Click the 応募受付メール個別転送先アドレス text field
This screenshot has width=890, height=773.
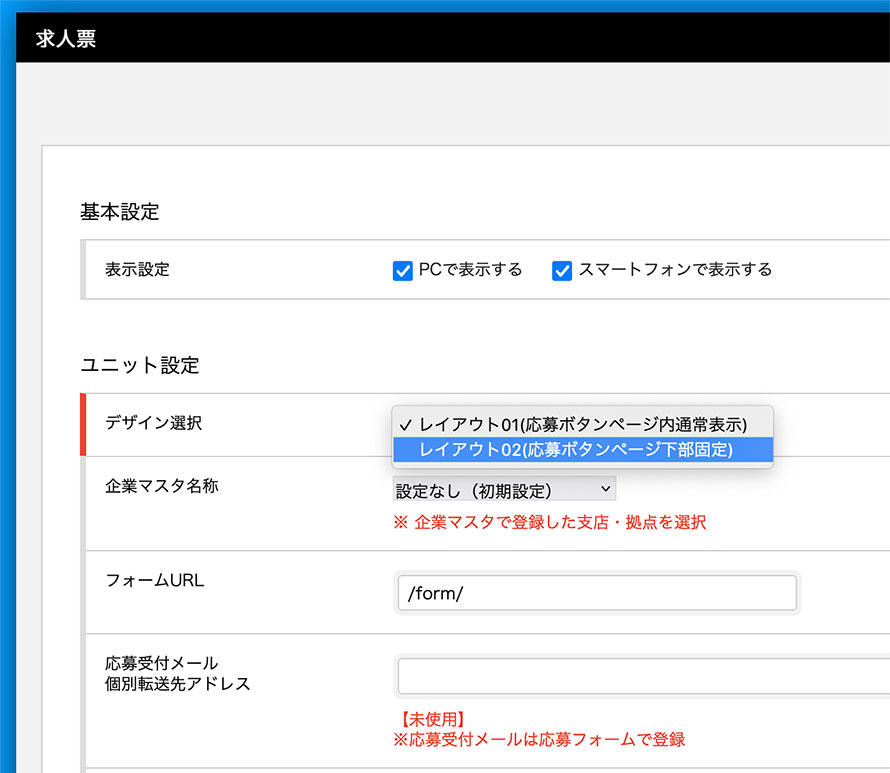(644, 676)
